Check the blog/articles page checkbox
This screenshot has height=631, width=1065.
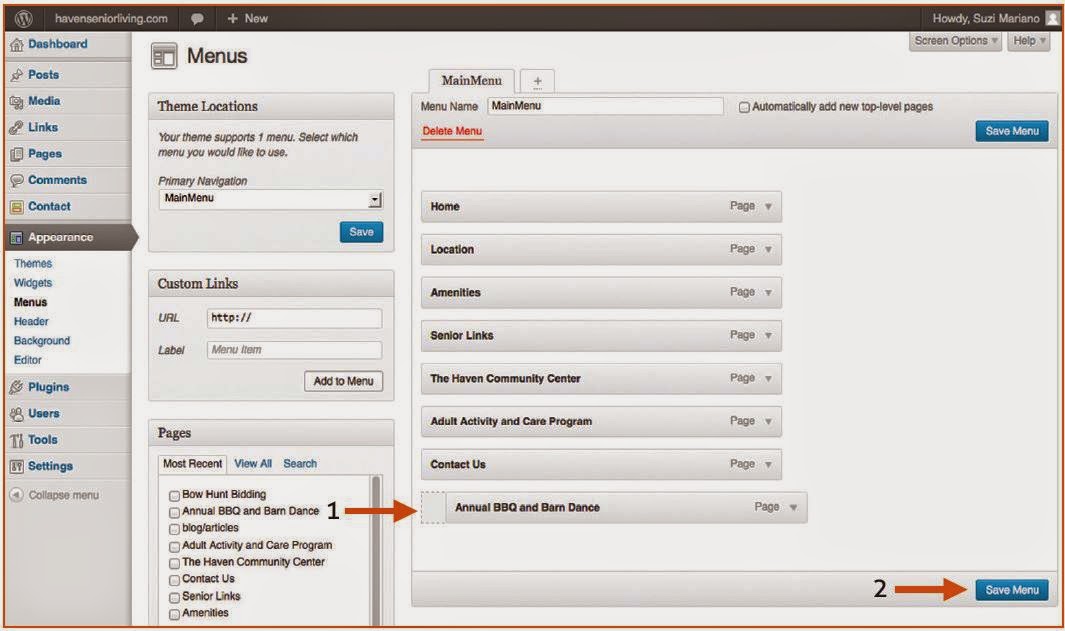point(174,529)
